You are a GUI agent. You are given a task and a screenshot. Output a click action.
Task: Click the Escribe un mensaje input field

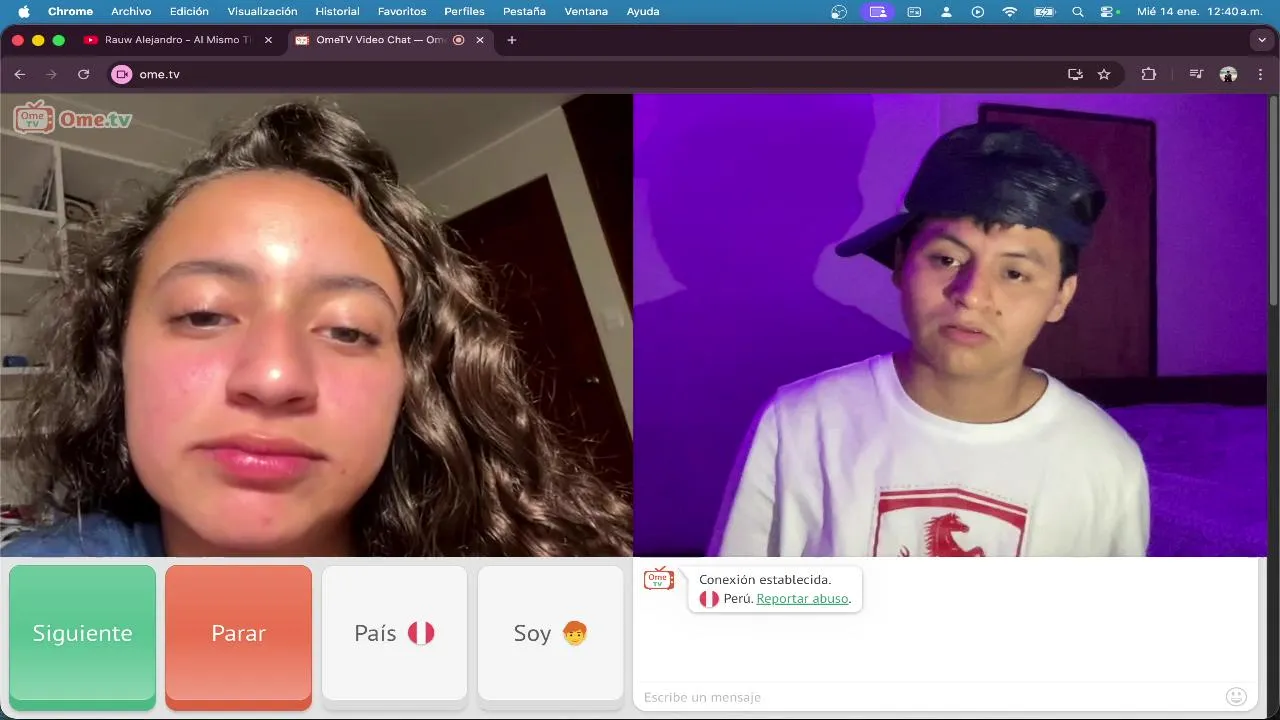(x=930, y=697)
